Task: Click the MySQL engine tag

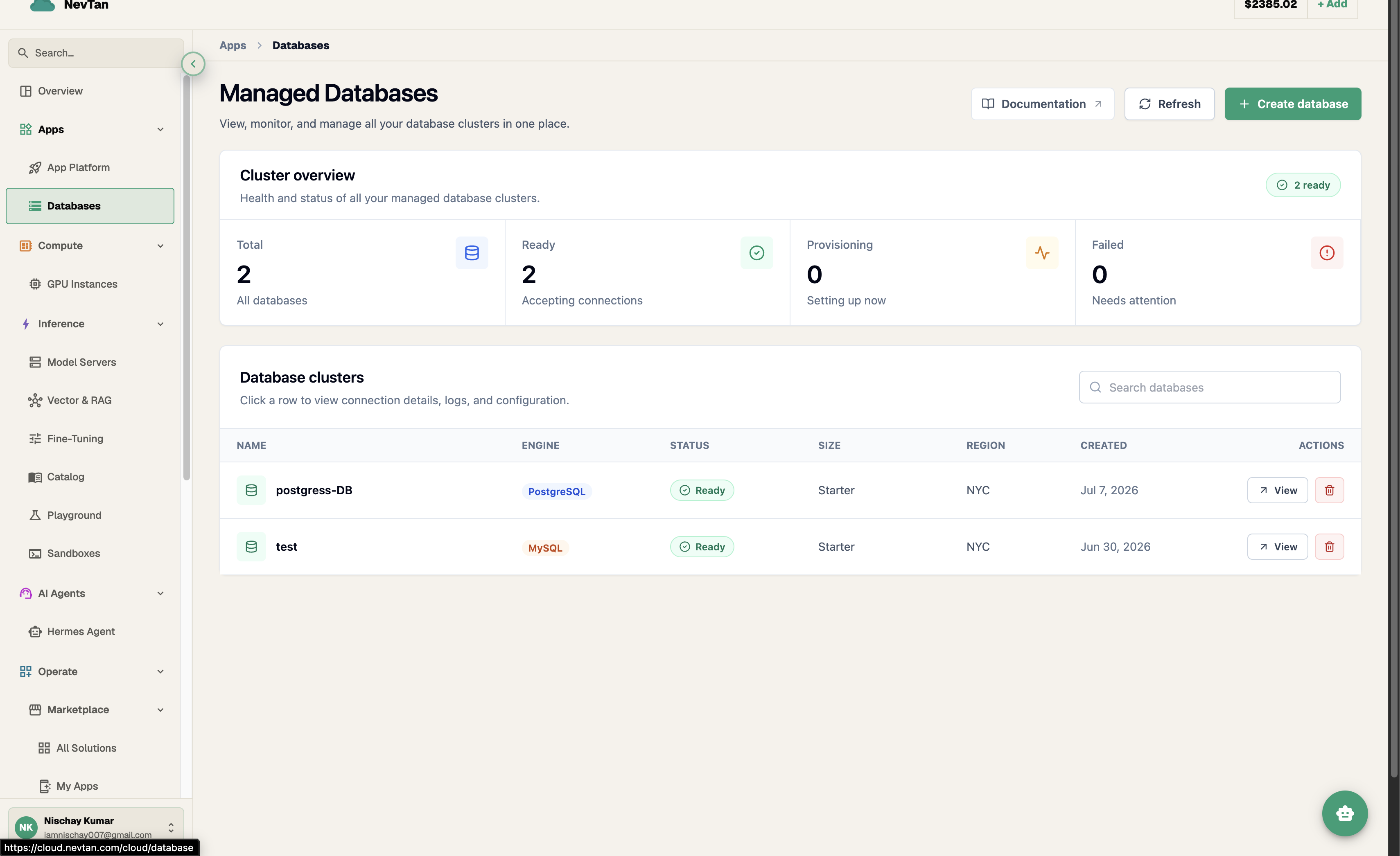Action: click(545, 547)
